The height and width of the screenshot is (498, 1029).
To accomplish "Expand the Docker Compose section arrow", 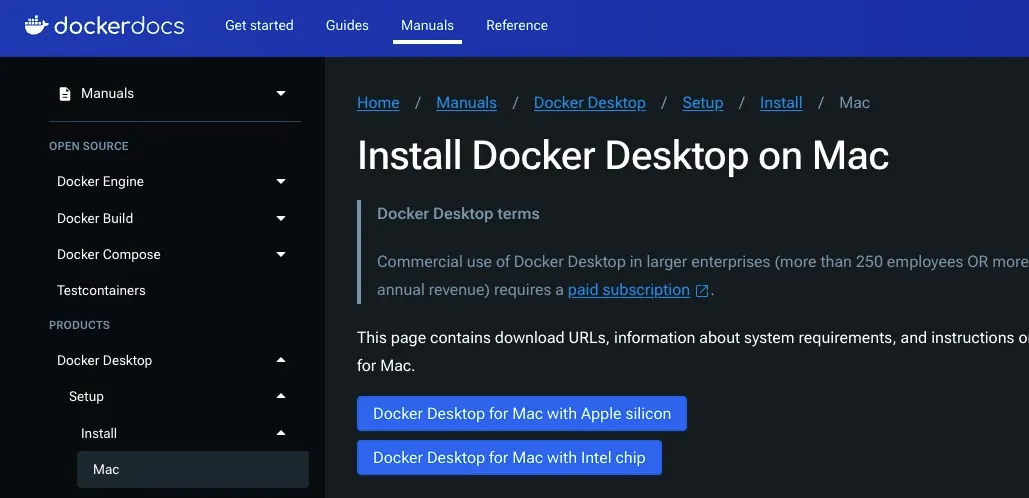I will tap(281, 254).
